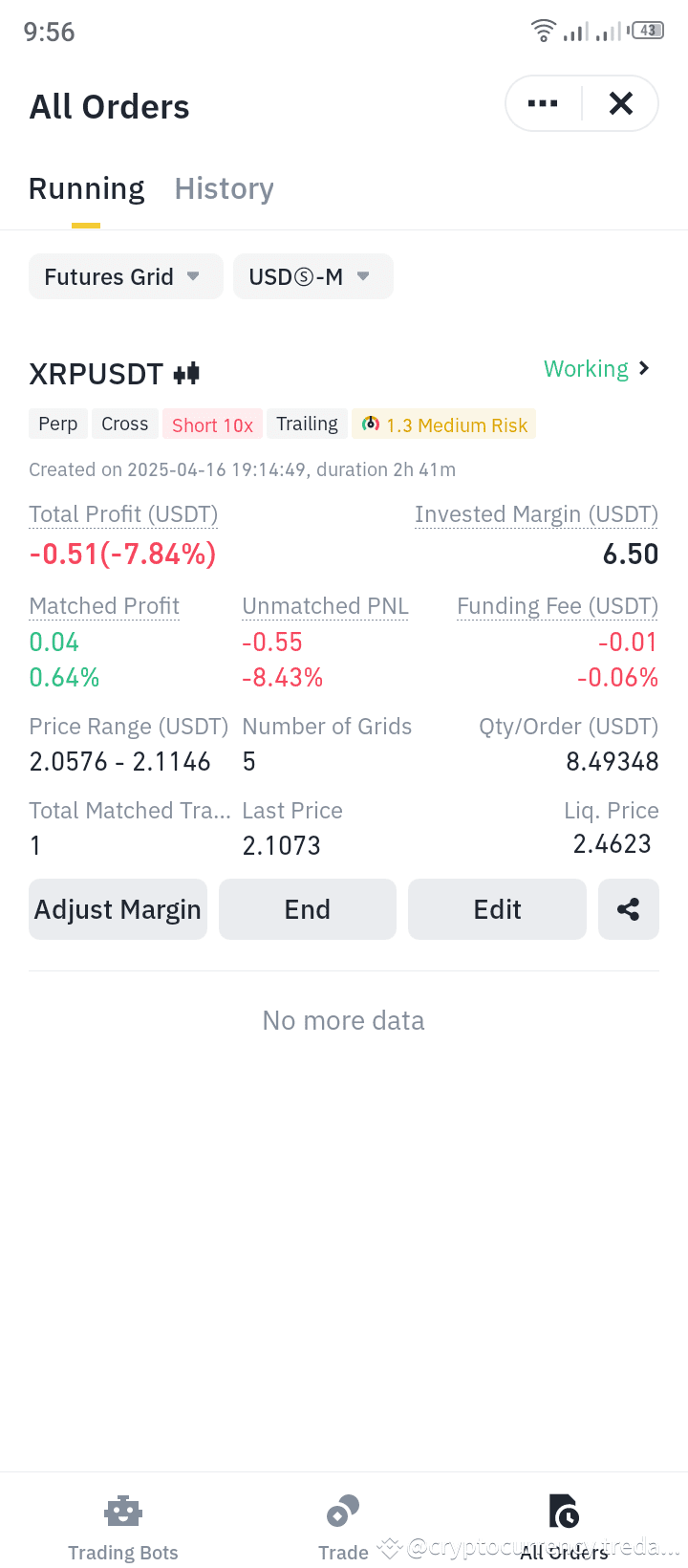Open the three-dots more options menu
The width and height of the screenshot is (688, 1568).
(x=543, y=103)
